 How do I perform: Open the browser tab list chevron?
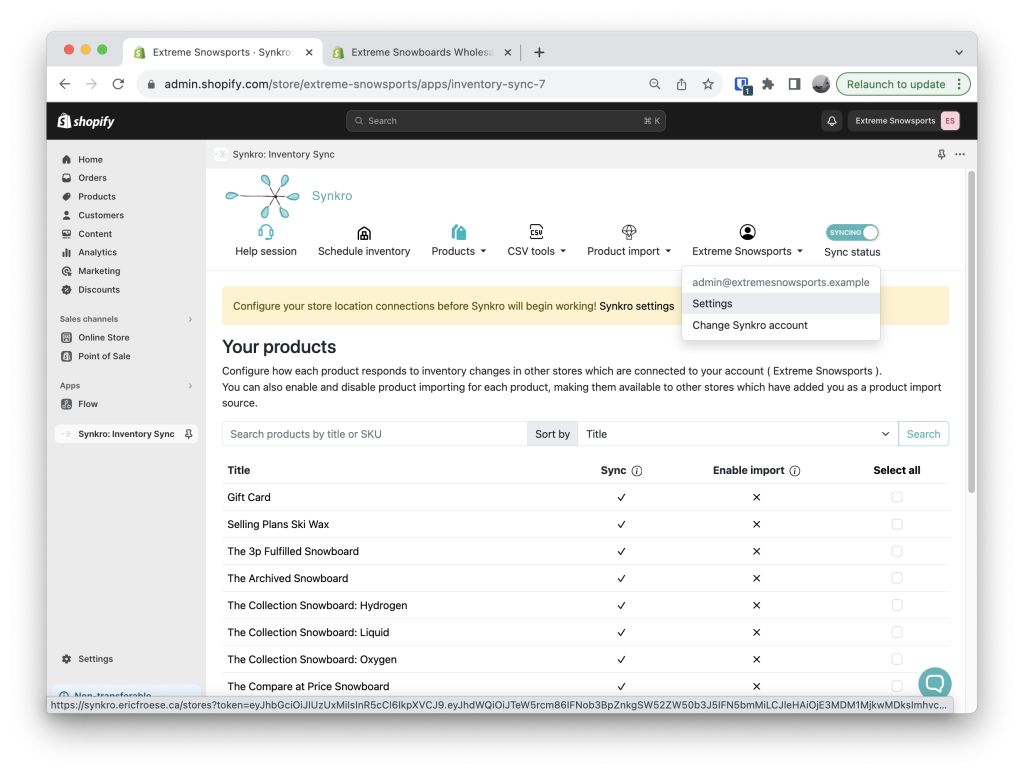959,52
